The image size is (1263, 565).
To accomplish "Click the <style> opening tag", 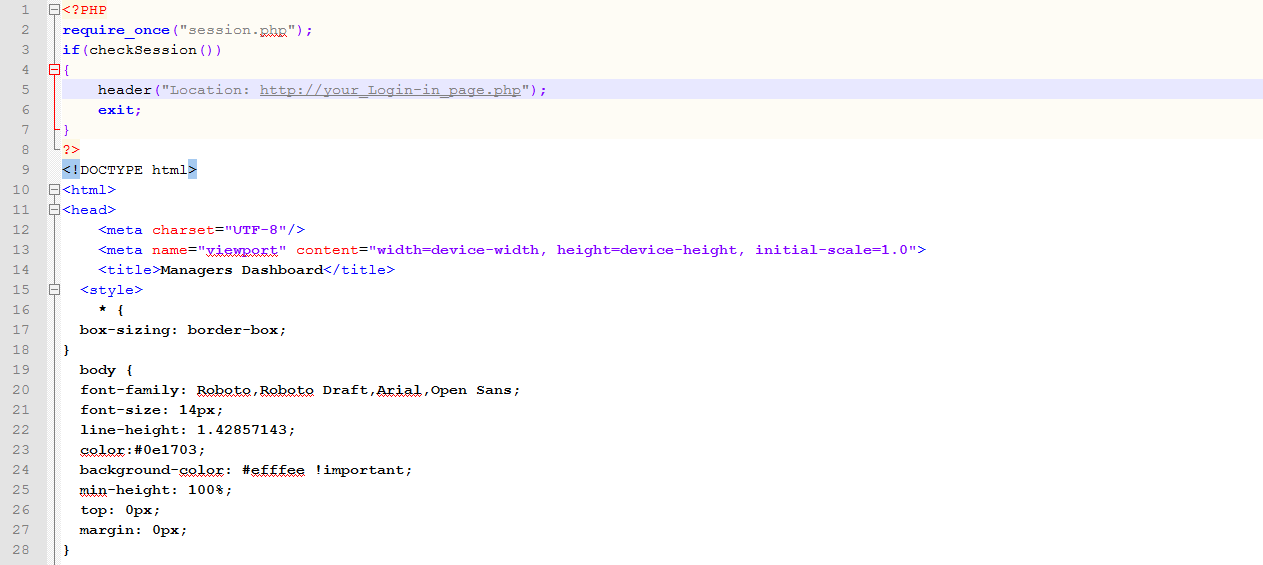I will point(111,290).
